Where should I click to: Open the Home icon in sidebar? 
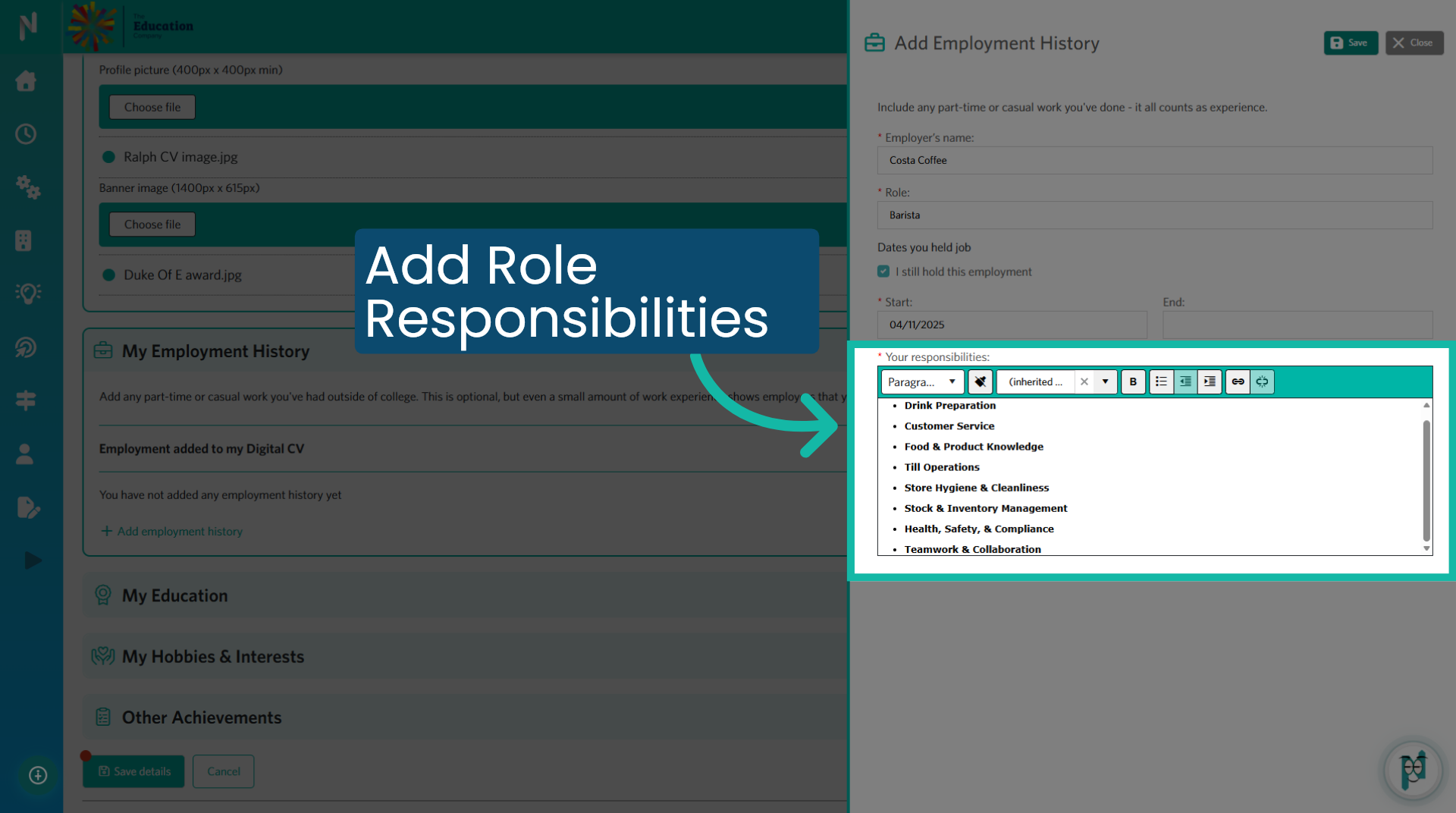pyautogui.click(x=26, y=80)
